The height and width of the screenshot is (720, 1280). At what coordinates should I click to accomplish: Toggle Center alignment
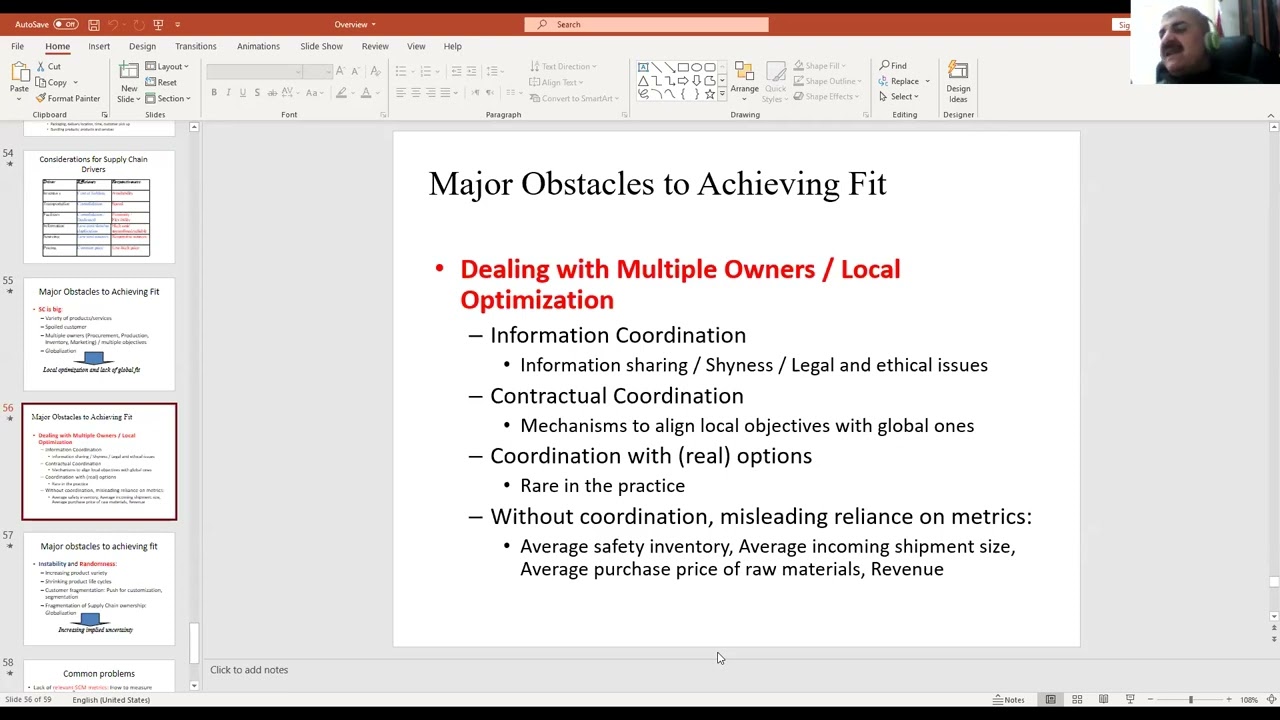(416, 93)
